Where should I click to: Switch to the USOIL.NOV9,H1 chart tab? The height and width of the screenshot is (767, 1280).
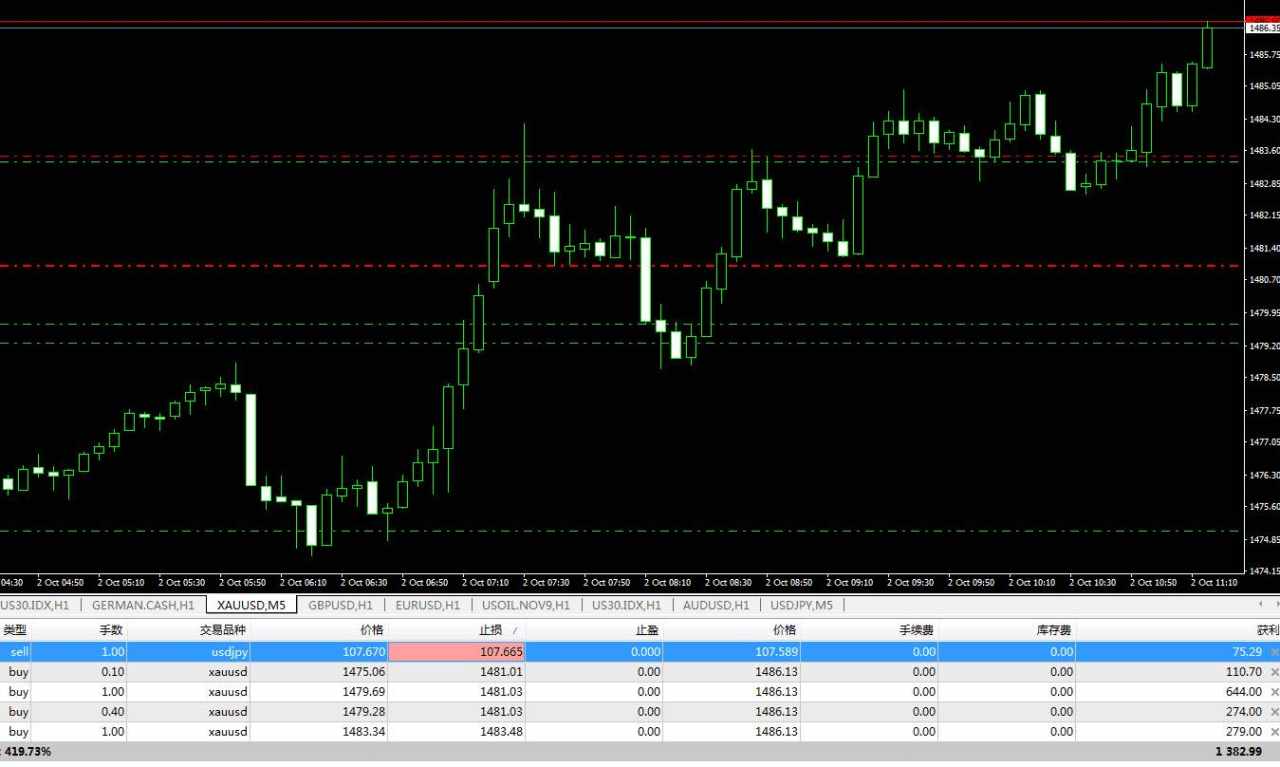click(526, 605)
